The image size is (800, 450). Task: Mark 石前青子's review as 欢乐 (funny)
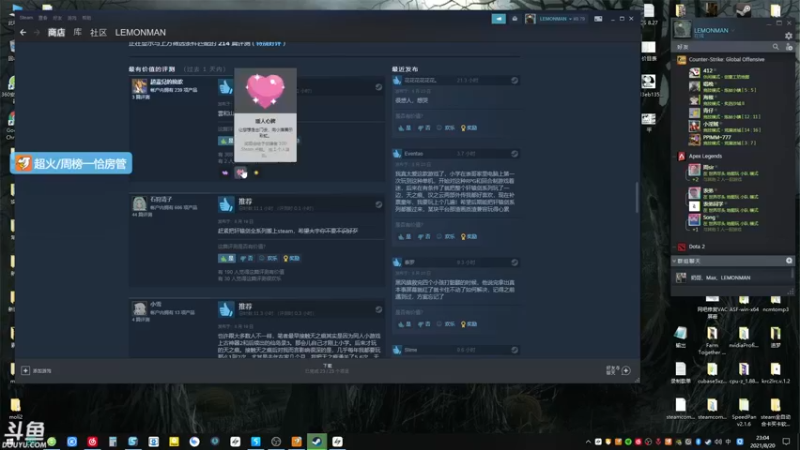click(x=268, y=259)
